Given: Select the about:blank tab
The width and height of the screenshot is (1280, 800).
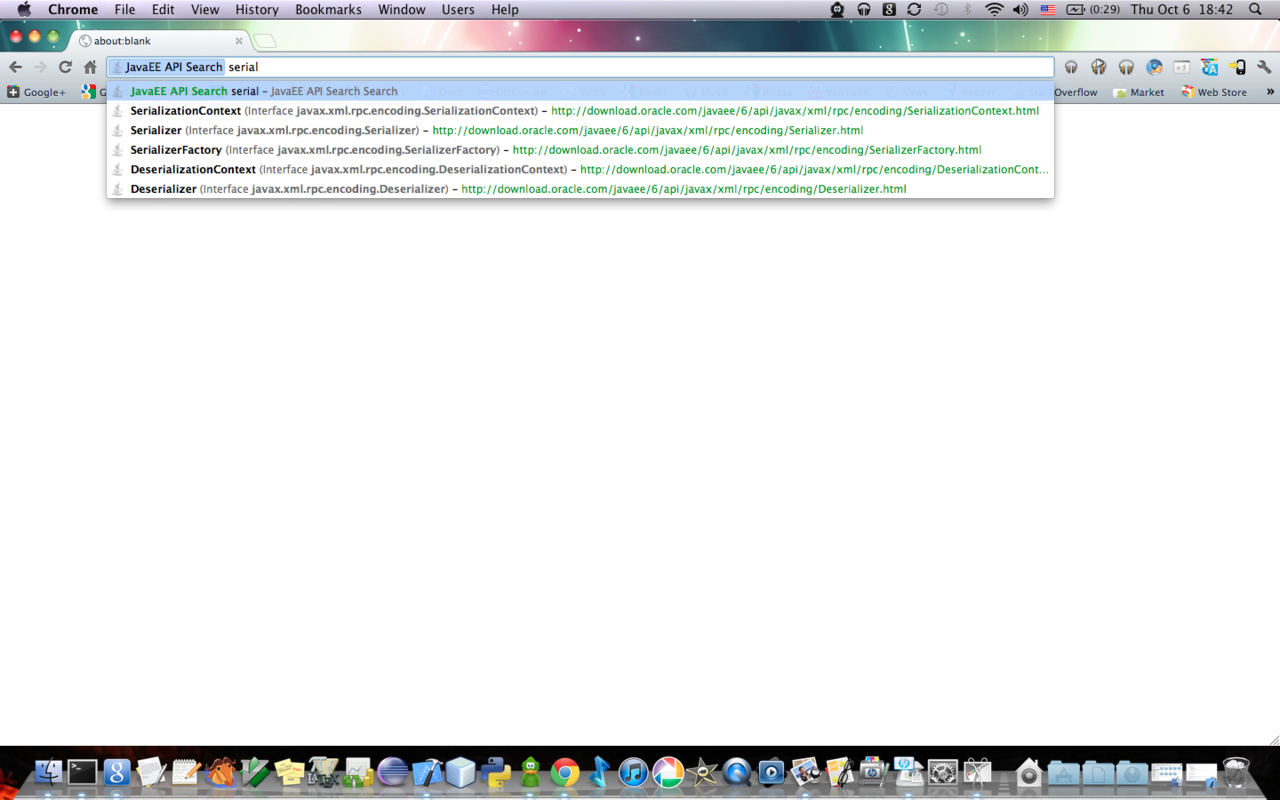Looking at the screenshot, I should 160,41.
